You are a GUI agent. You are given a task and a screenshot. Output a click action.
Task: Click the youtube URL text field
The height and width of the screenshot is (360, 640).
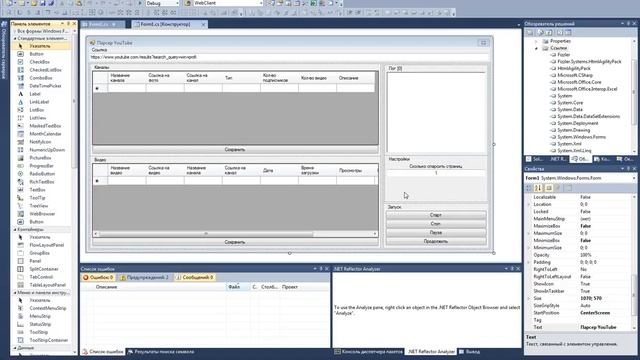(289, 57)
